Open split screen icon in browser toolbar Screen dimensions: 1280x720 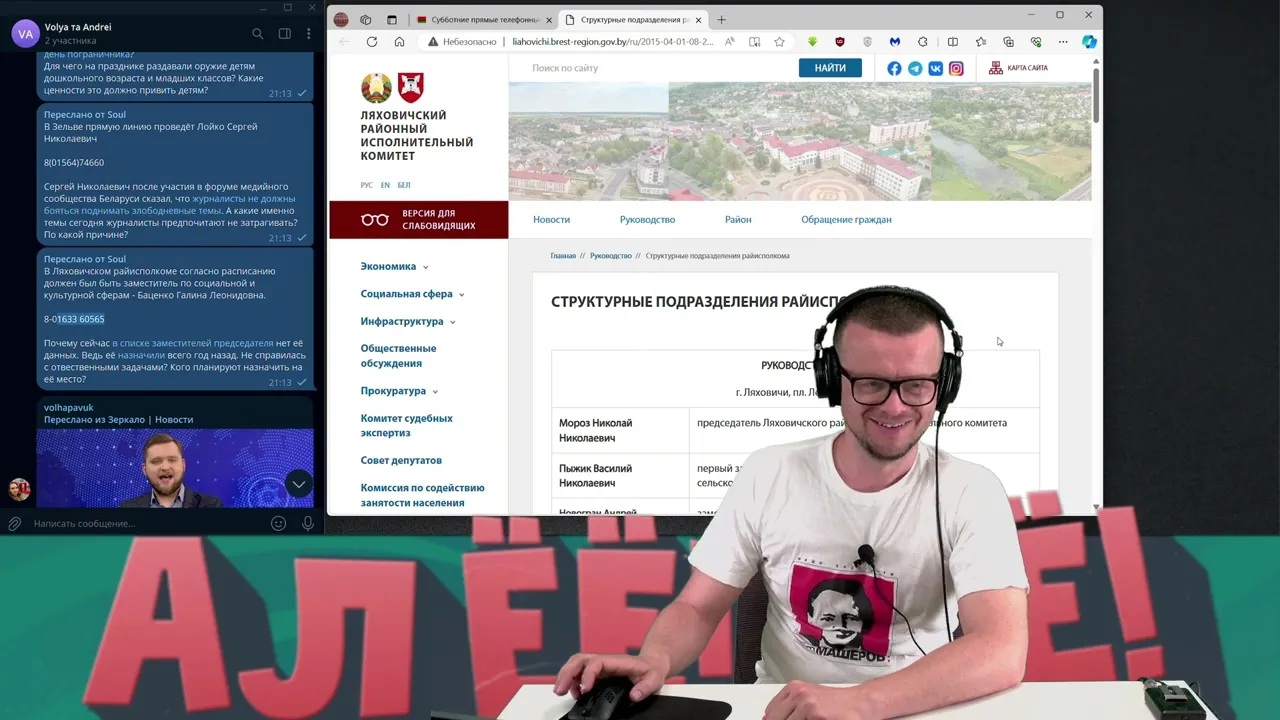tap(952, 42)
